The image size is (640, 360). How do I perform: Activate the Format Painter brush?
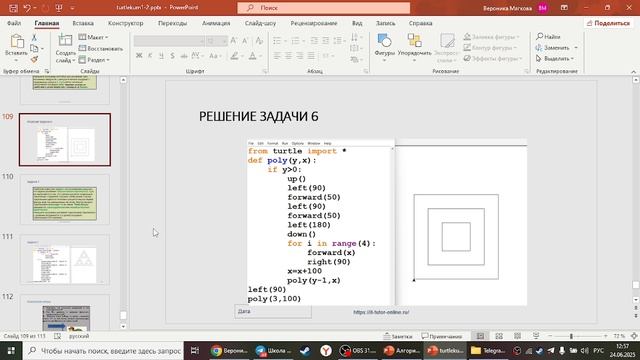coord(34,60)
